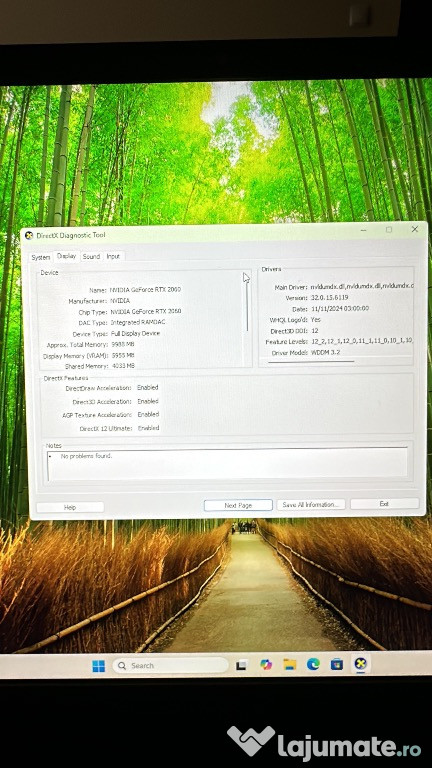This screenshot has width=432, height=768.
Task: Launch Microsoft Edge from the taskbar
Action: (x=313, y=664)
